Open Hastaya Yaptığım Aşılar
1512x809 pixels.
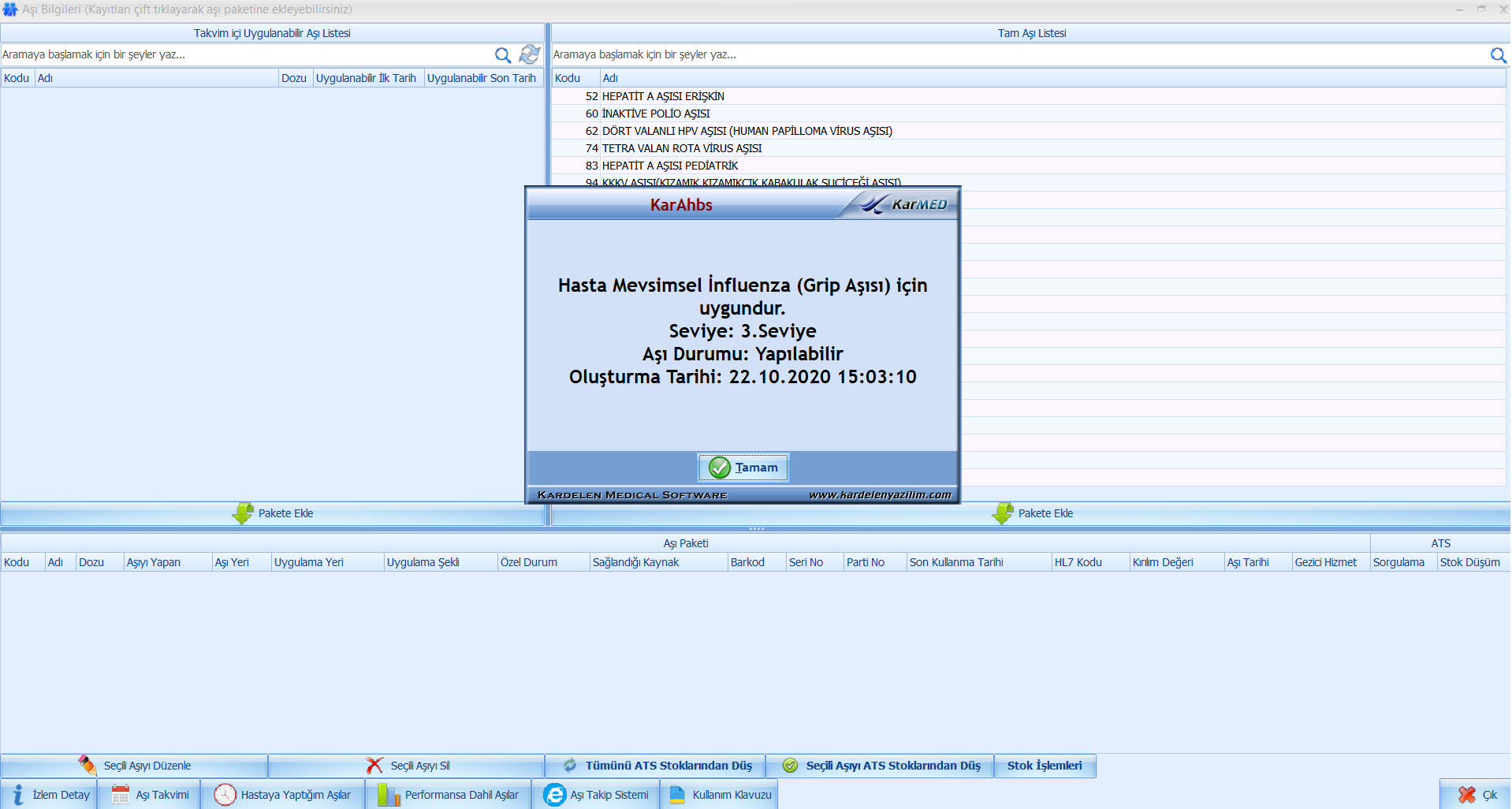283,795
